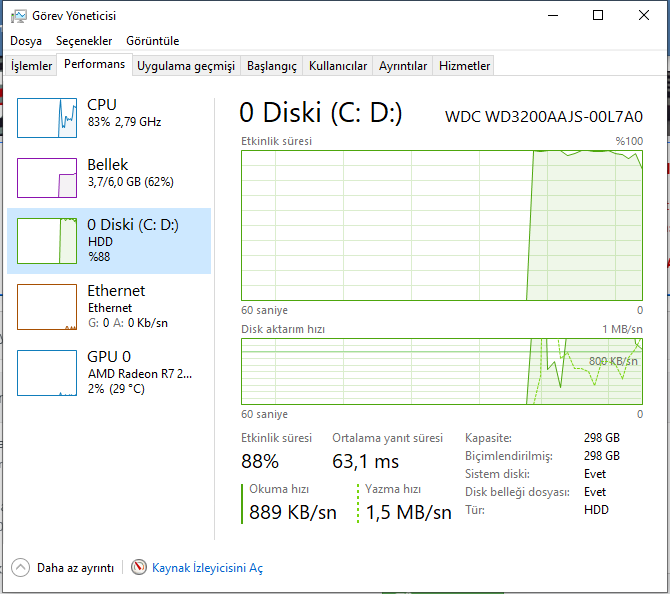Click the Bellek 3,7/6,0 GB (62%) text
670x594 pixels.
click(131, 182)
